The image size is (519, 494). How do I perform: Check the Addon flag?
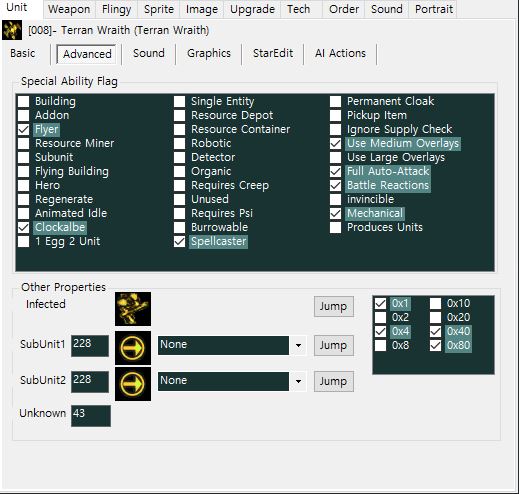coord(24,115)
